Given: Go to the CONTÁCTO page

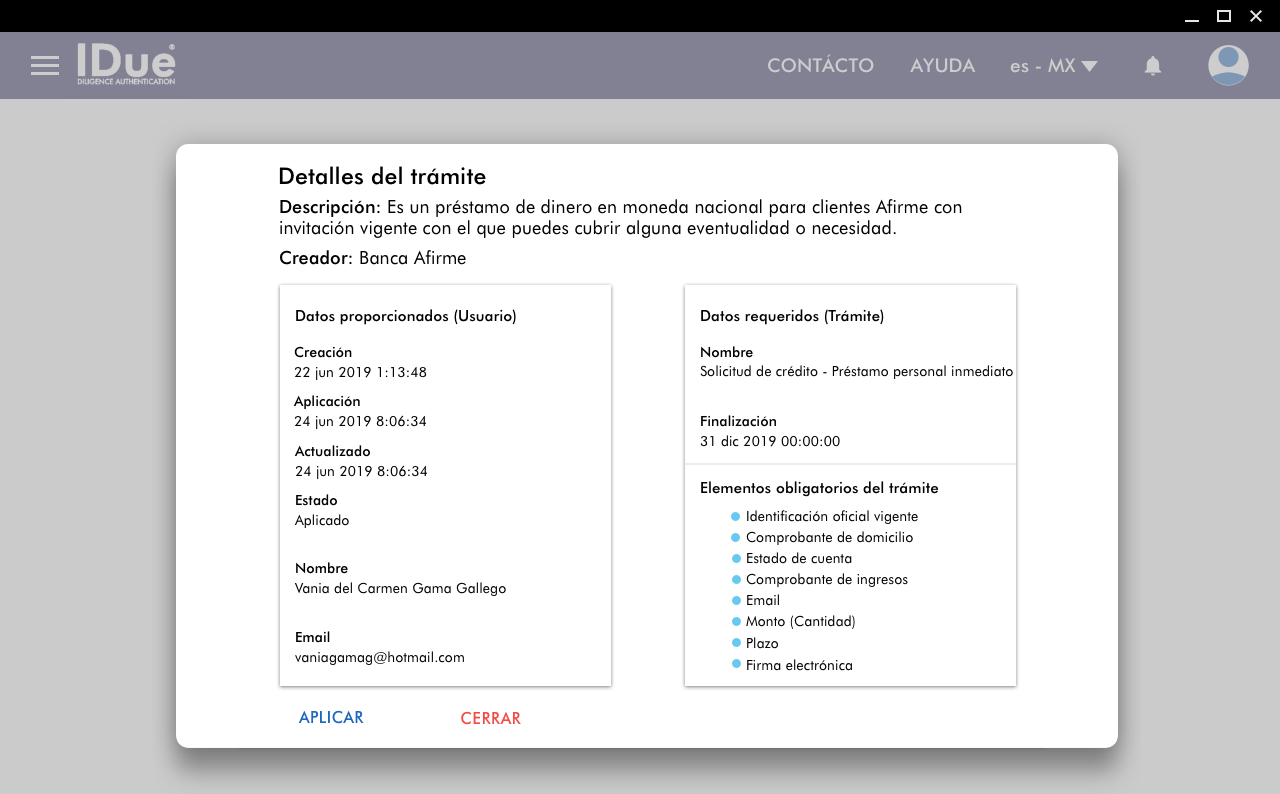Looking at the screenshot, I should click(820, 66).
